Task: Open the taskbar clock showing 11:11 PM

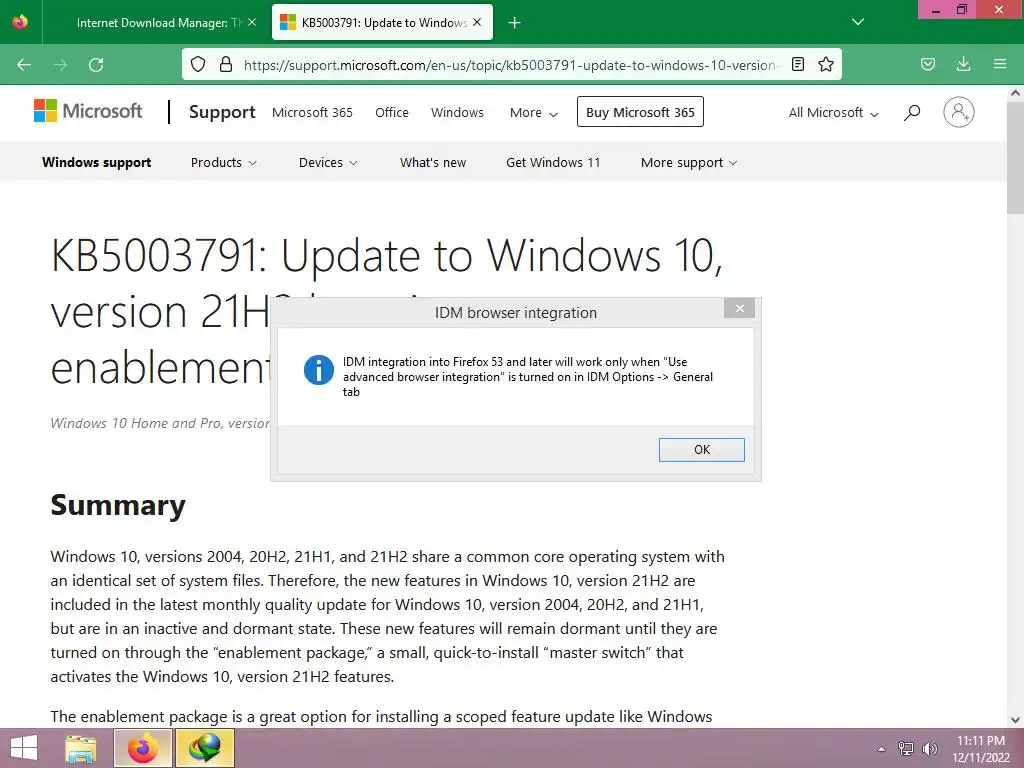Action: (x=981, y=749)
